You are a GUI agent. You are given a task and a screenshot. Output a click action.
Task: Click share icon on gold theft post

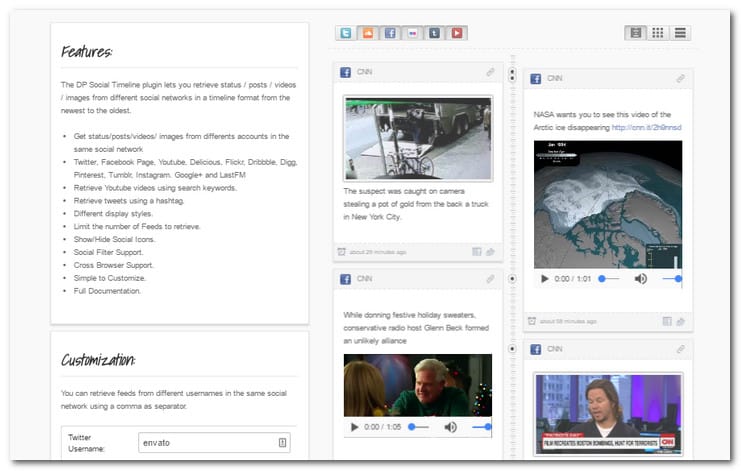(x=490, y=252)
